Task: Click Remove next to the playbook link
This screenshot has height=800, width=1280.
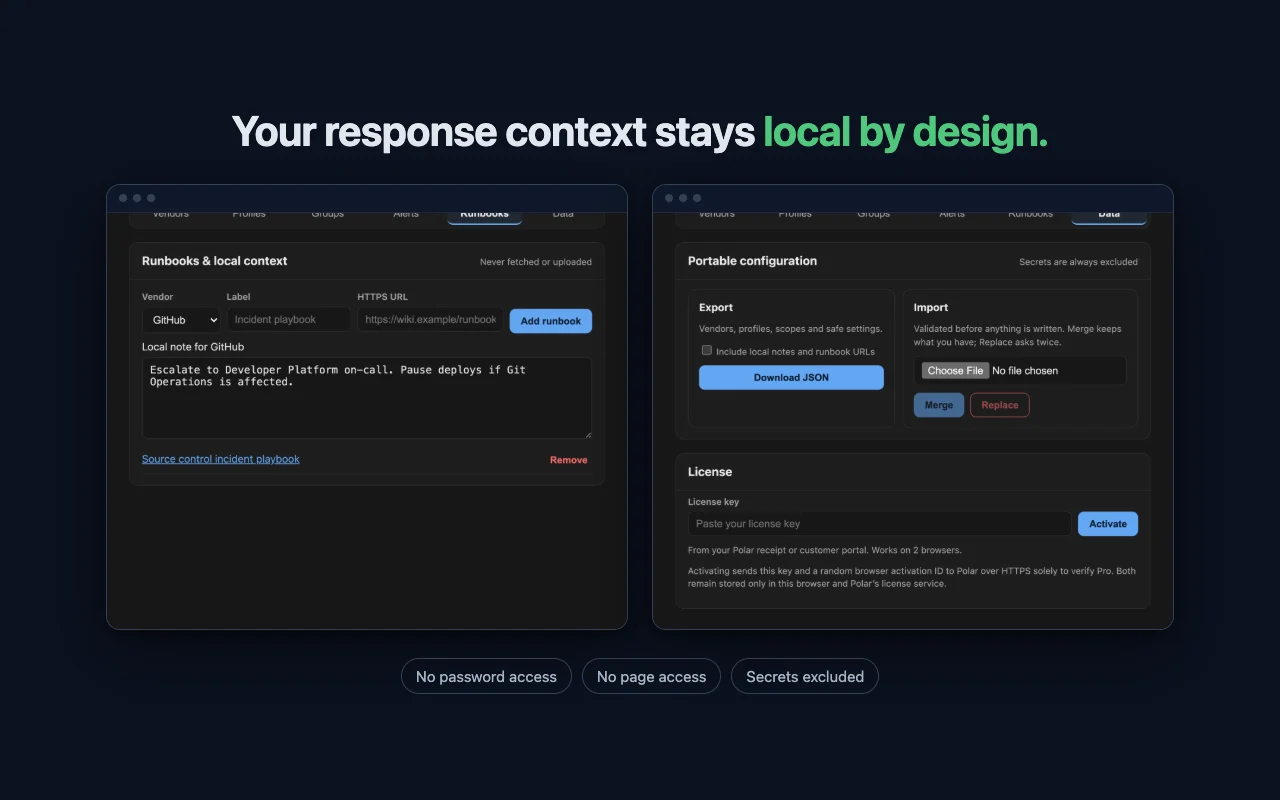Action: tap(569, 460)
